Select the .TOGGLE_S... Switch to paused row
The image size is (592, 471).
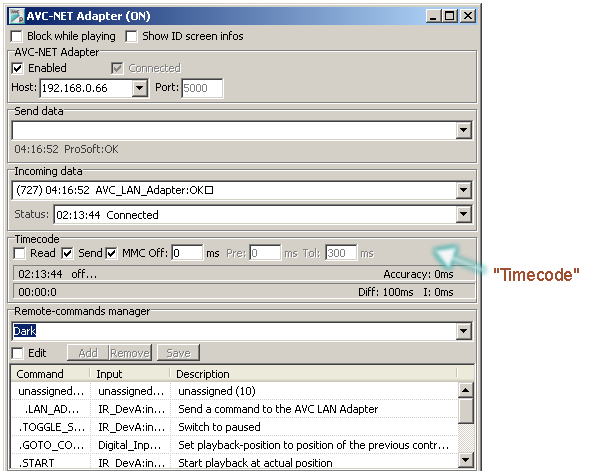click(234, 427)
